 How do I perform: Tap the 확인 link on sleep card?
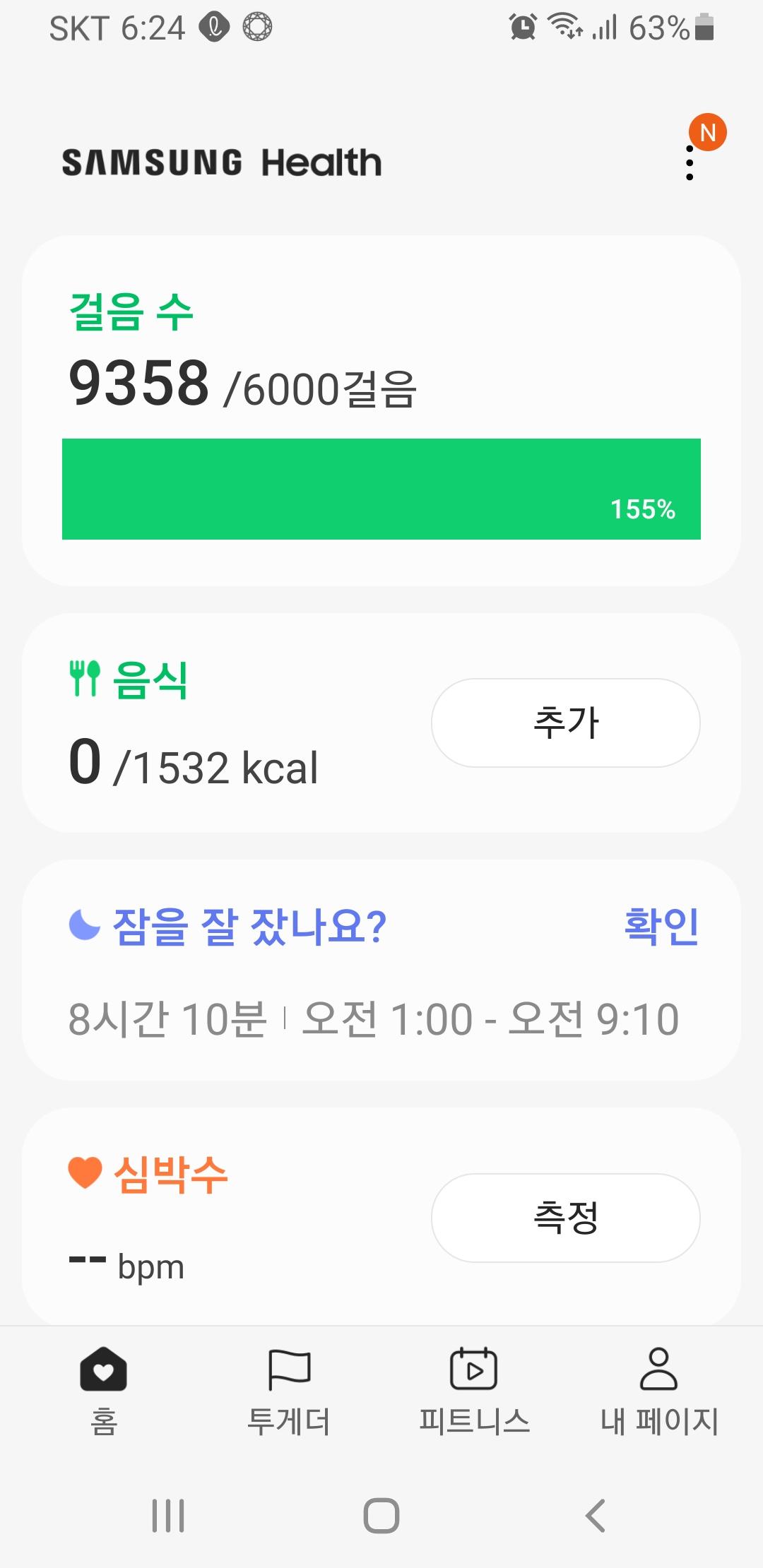click(661, 926)
